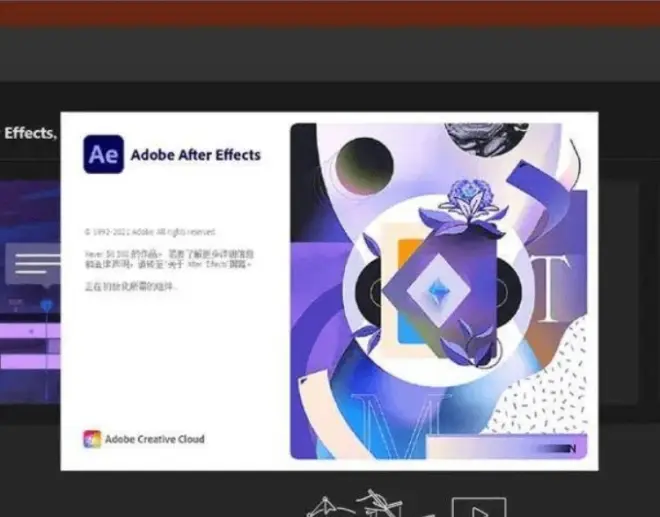This screenshot has width=660, height=517.
Task: Click the "正在初始化" loading status line
Action: [131, 287]
